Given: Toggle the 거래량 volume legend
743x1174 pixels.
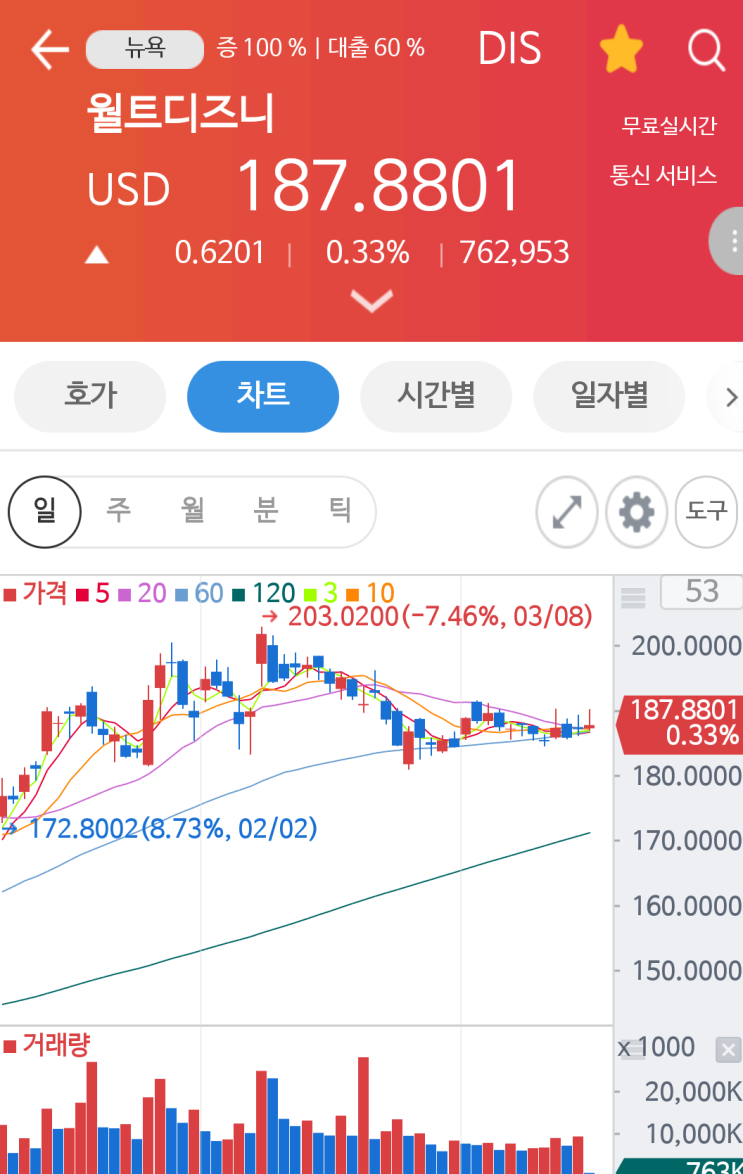Looking at the screenshot, I should point(46,1044).
